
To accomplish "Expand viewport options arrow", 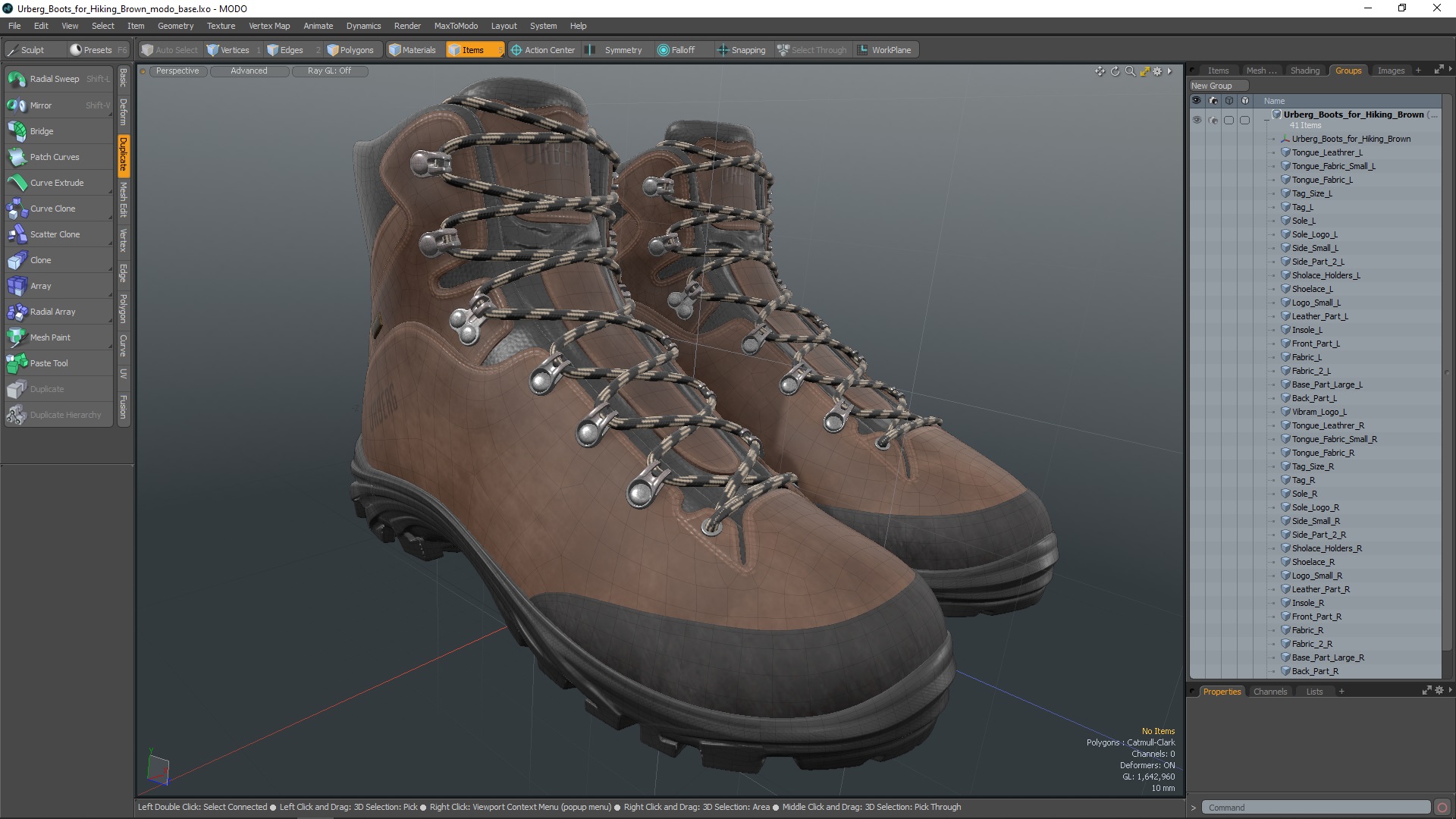I will 1170,71.
